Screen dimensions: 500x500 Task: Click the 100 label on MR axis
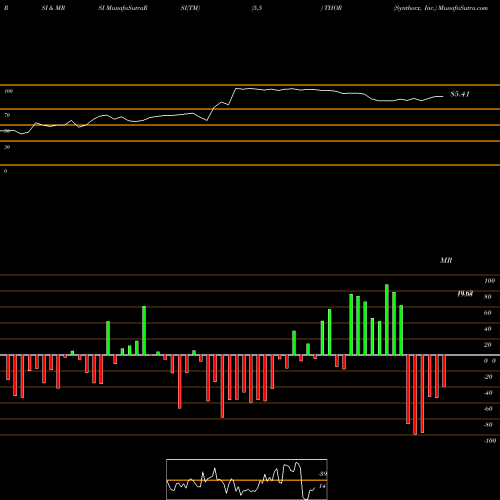[x=490, y=281]
